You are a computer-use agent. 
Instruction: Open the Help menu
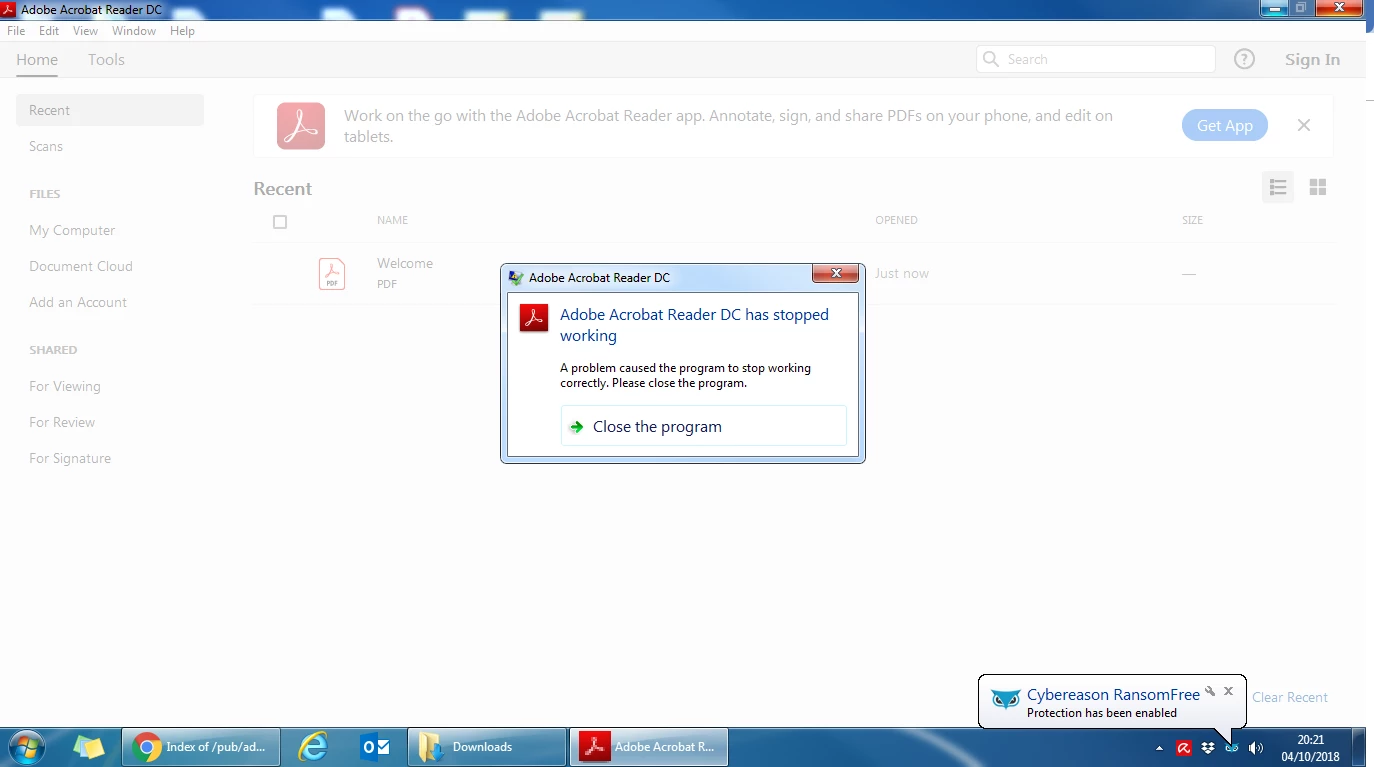[x=182, y=31]
